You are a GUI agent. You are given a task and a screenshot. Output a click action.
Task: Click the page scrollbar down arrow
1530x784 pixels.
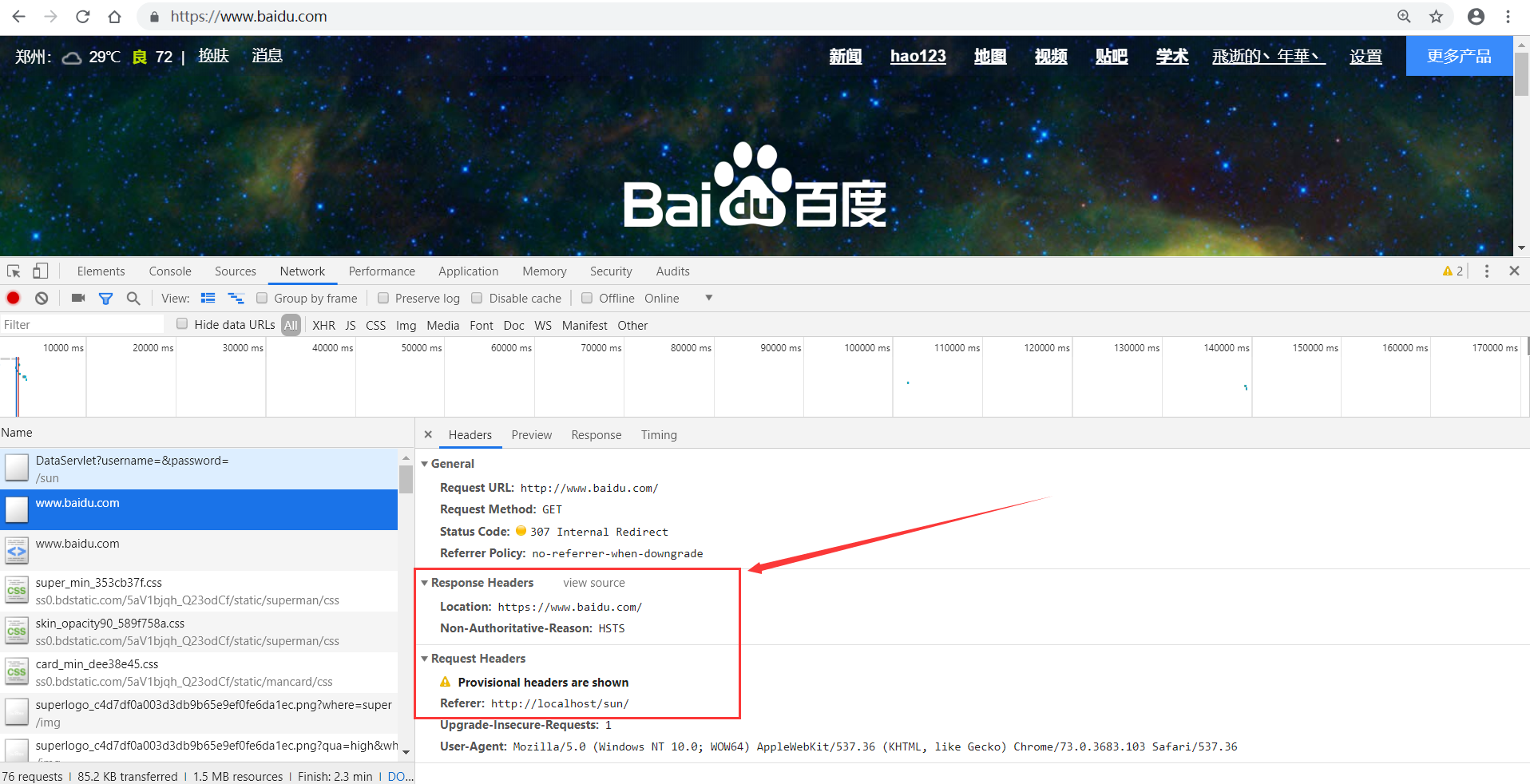(x=1521, y=248)
